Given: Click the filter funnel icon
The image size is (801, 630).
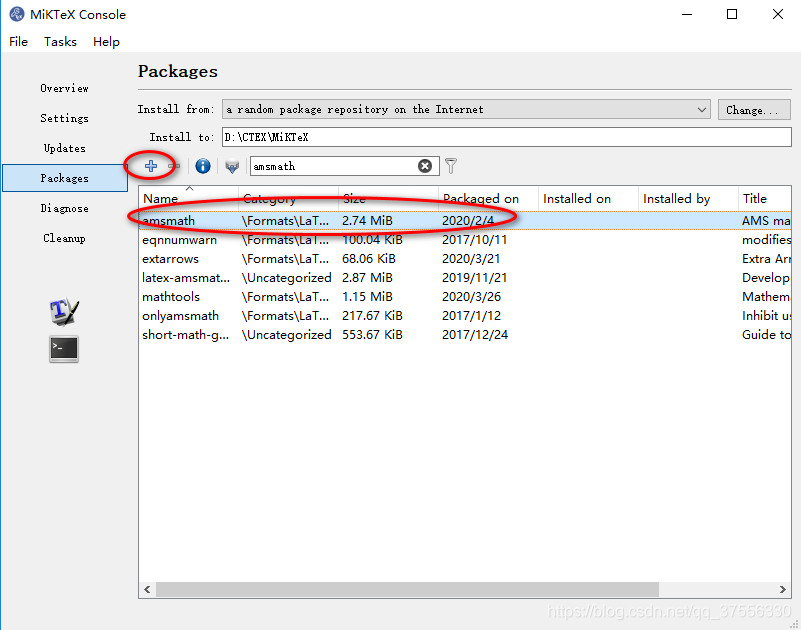Looking at the screenshot, I should click(x=451, y=166).
